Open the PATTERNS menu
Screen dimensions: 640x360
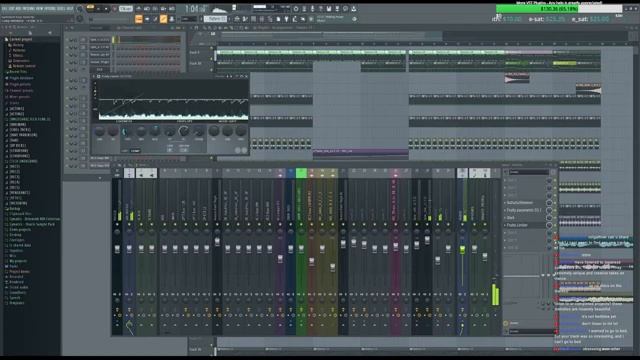[28, 8]
